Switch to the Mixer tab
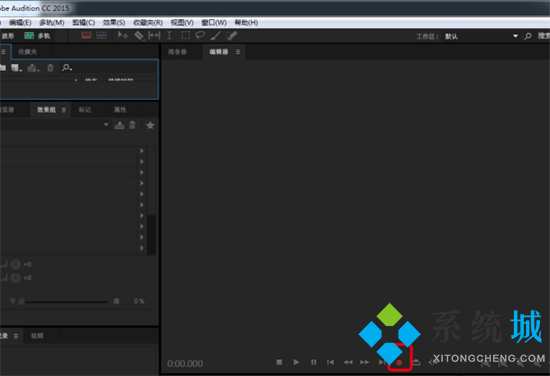 (x=177, y=52)
